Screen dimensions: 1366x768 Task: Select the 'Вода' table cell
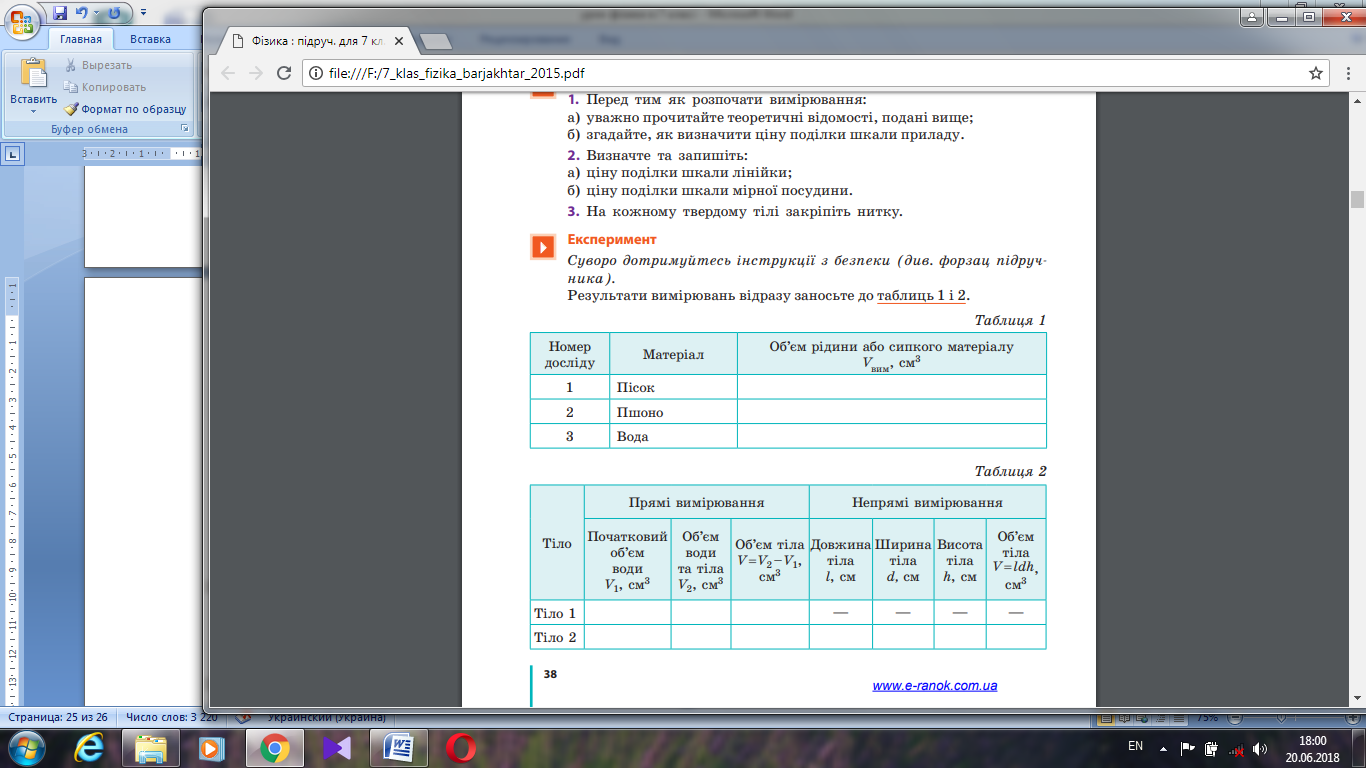pyautogui.click(x=673, y=437)
